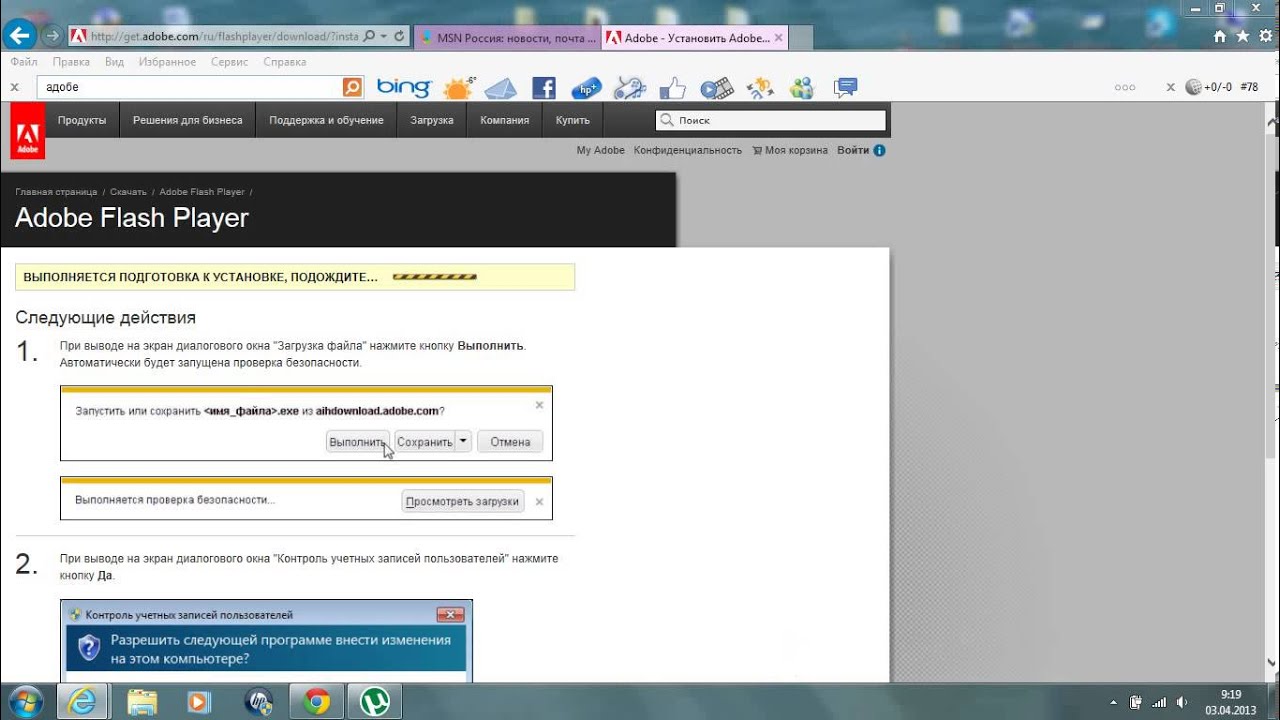The width and height of the screenshot is (1280, 720).
Task: Refresh the page with reload icon
Action: click(400, 36)
